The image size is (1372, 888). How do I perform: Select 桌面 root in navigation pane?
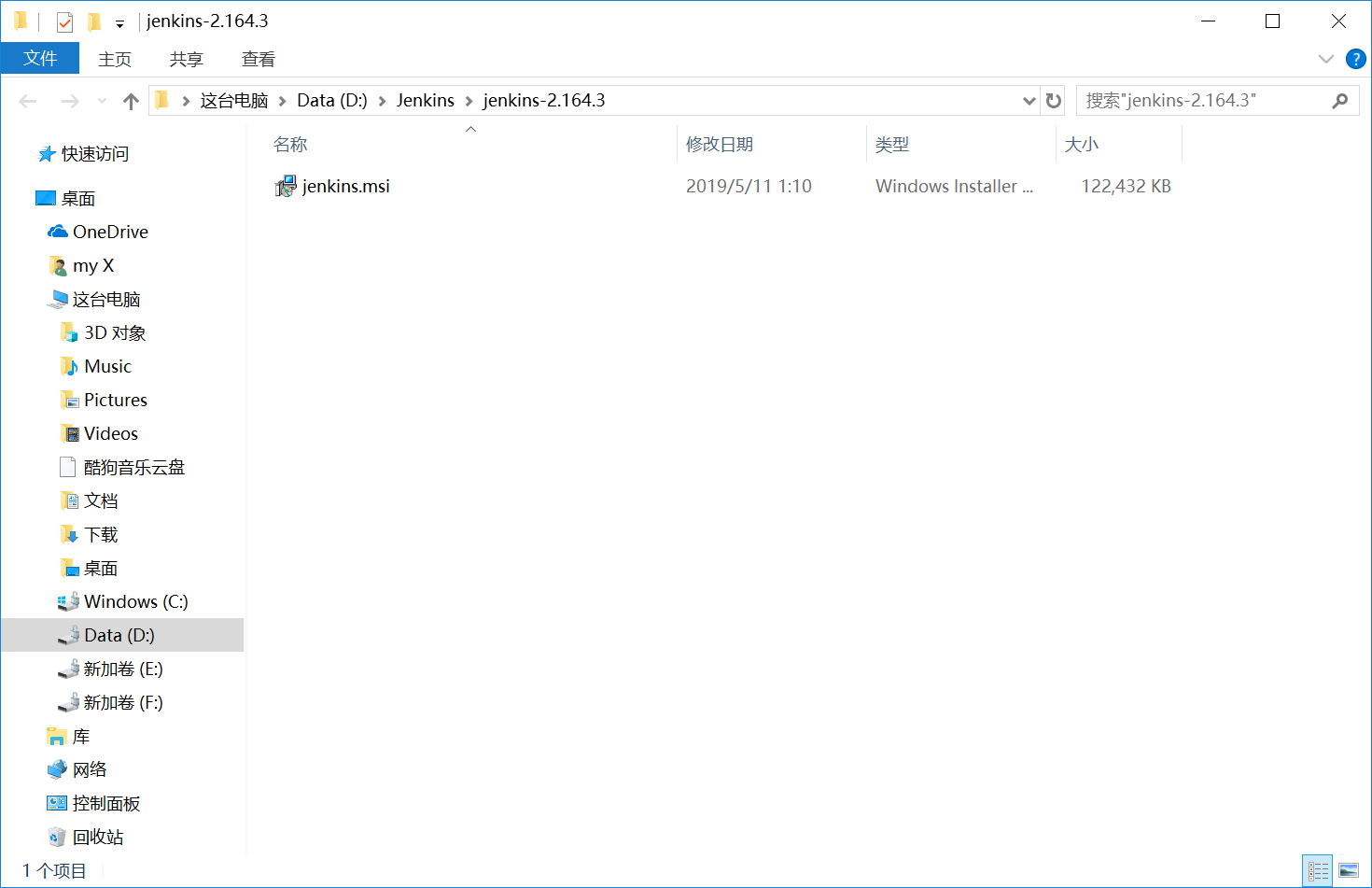(x=78, y=198)
